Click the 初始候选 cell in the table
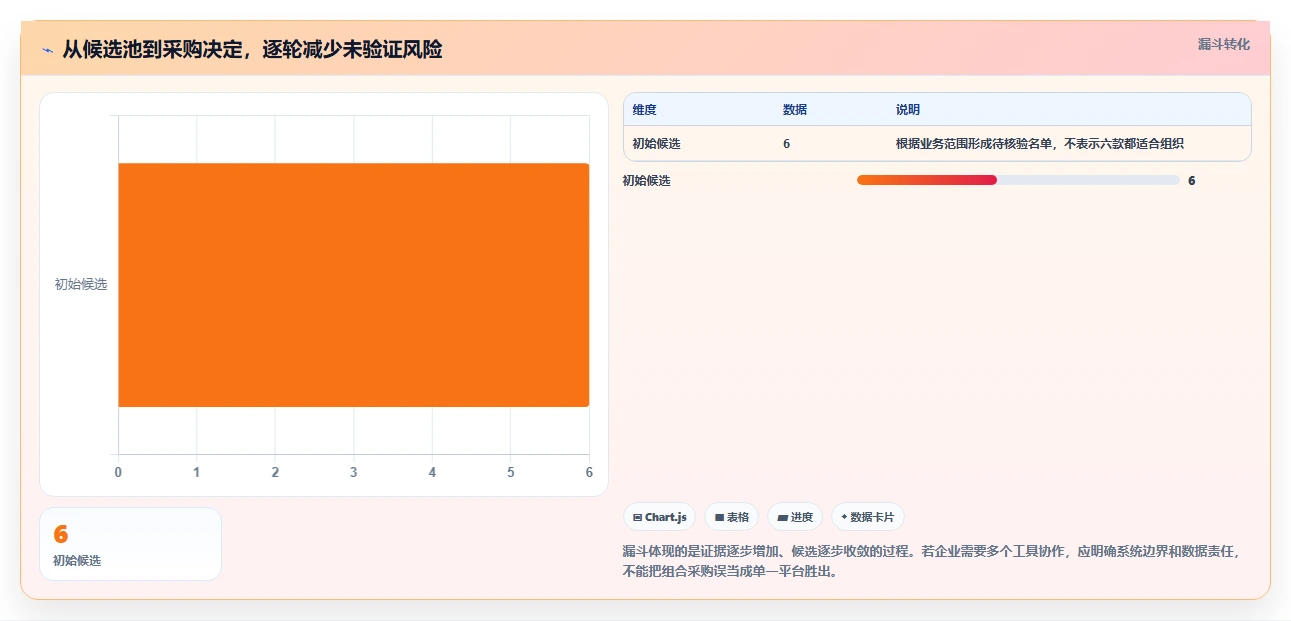Viewport: 1291px width, 621px height. click(657, 144)
